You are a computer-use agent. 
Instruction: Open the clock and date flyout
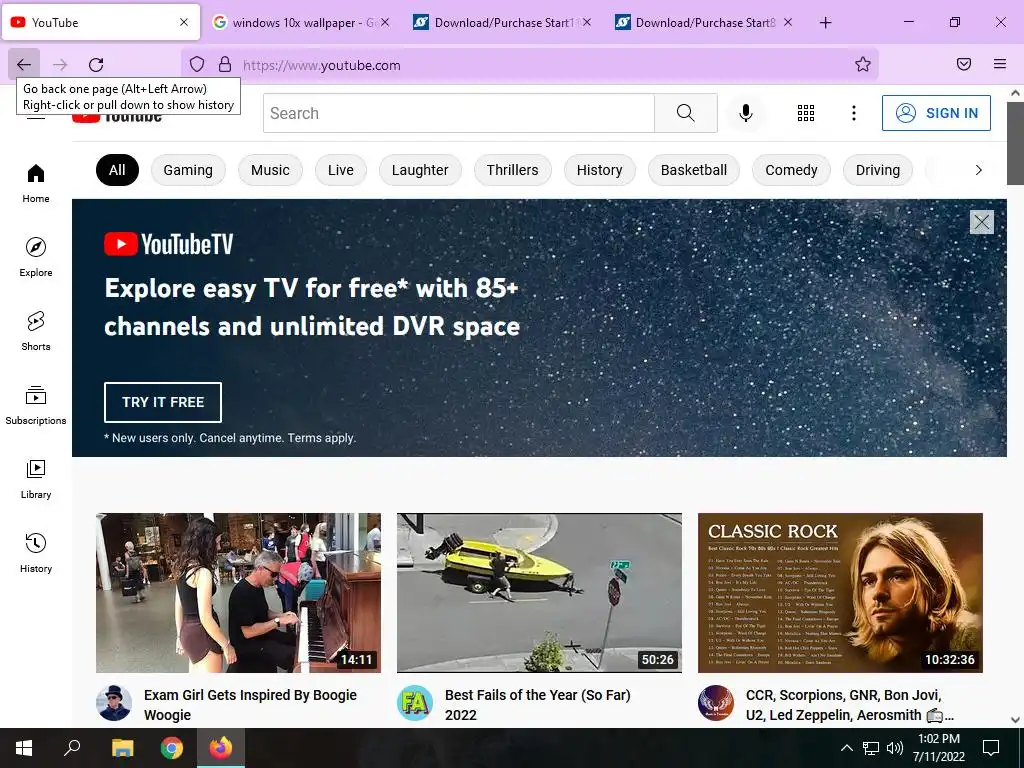(x=938, y=748)
